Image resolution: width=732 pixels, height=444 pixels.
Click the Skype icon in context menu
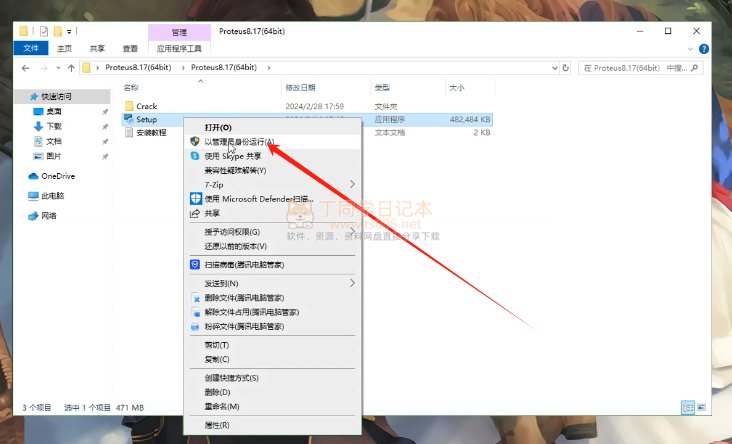pos(195,155)
